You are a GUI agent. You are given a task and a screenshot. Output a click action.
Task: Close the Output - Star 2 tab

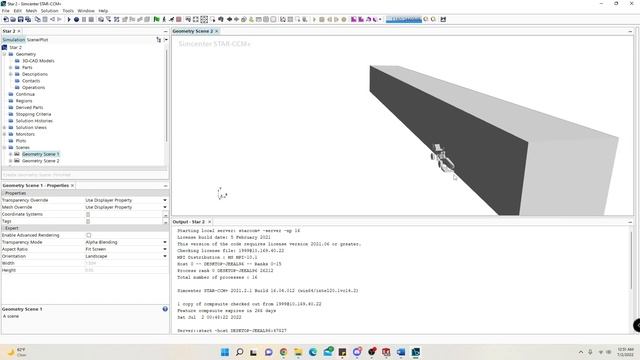coord(209,222)
